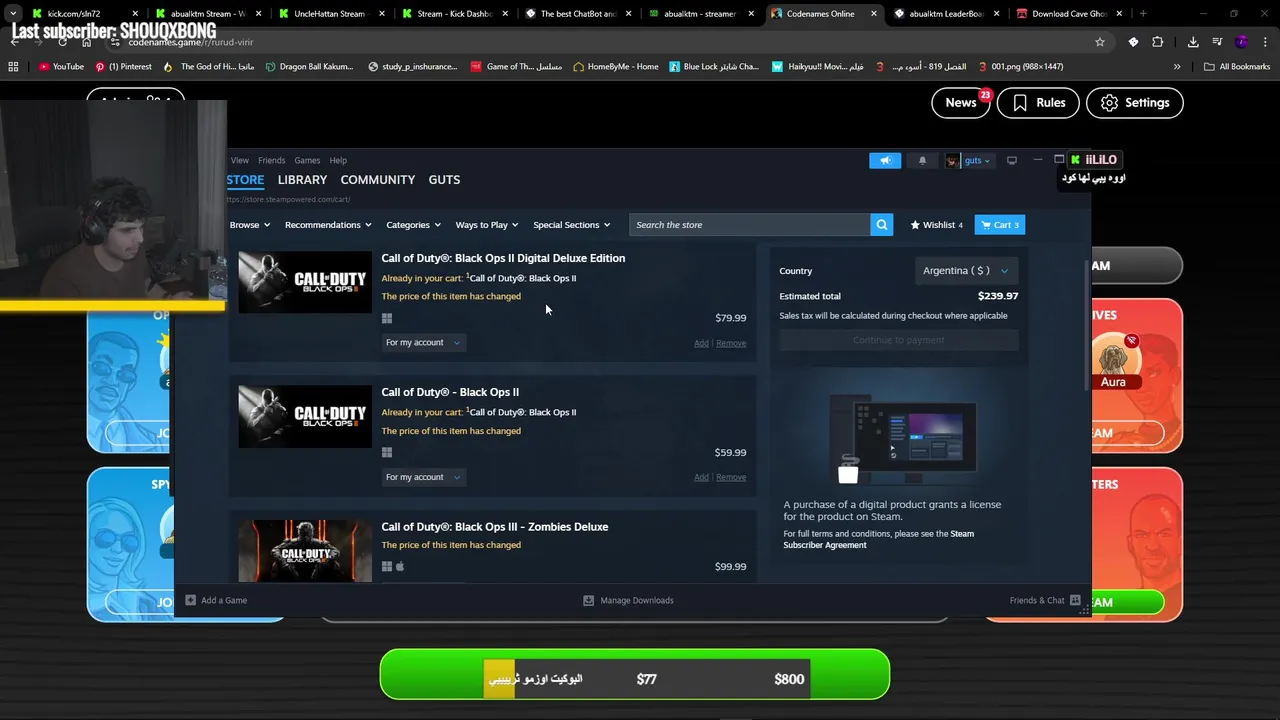The width and height of the screenshot is (1280, 720).
Task: Switch to the GUTS profile tab
Action: 444,180
